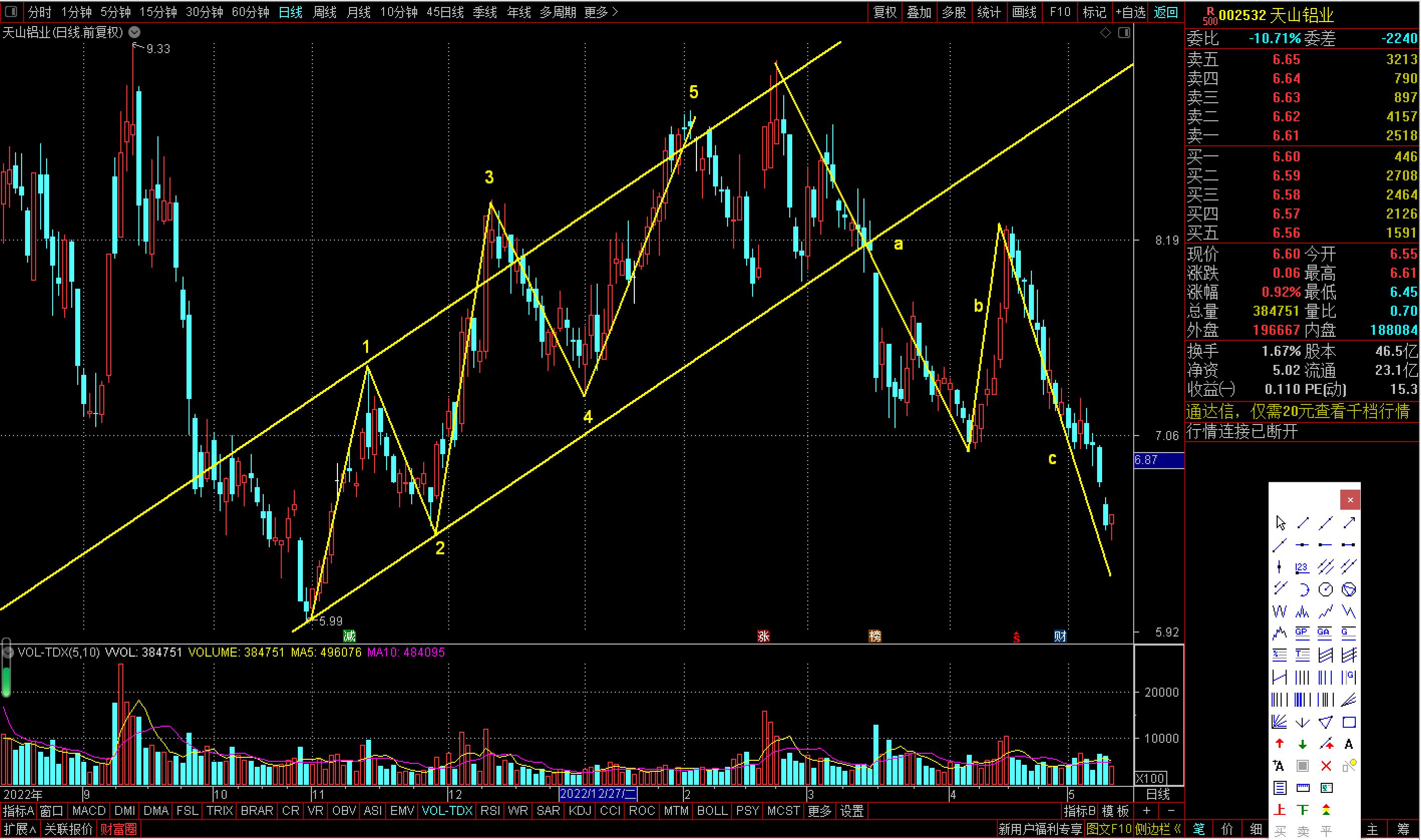Expand the 扩展 panel at bottom left
Viewport: 1421px width, 840px height.
click(20, 830)
